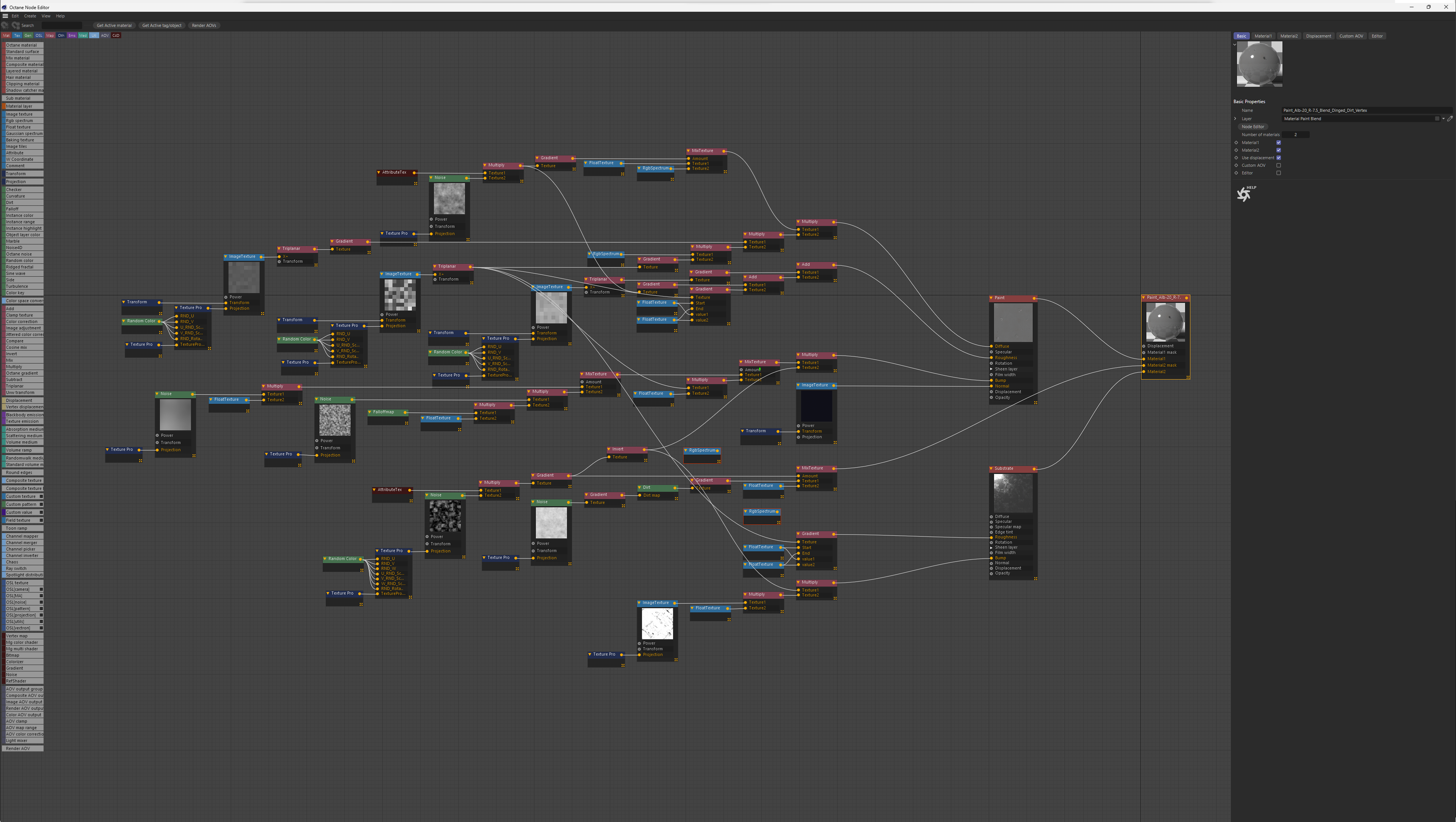Click the first toolbar icon beside Search
The image size is (1456, 822).
pyautogui.click(x=6, y=25)
